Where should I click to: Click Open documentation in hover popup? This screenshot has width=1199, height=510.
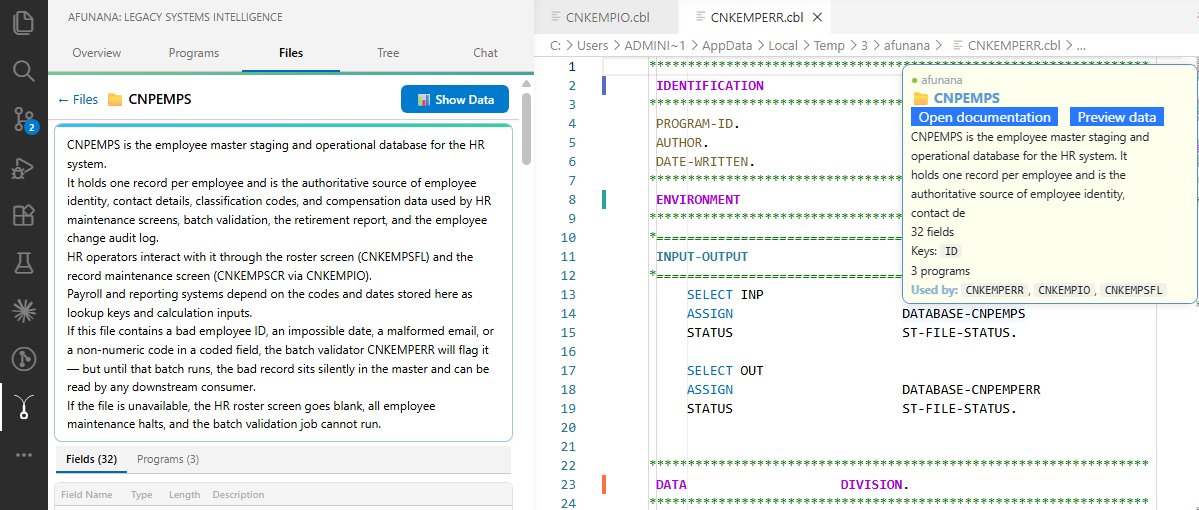click(x=984, y=117)
